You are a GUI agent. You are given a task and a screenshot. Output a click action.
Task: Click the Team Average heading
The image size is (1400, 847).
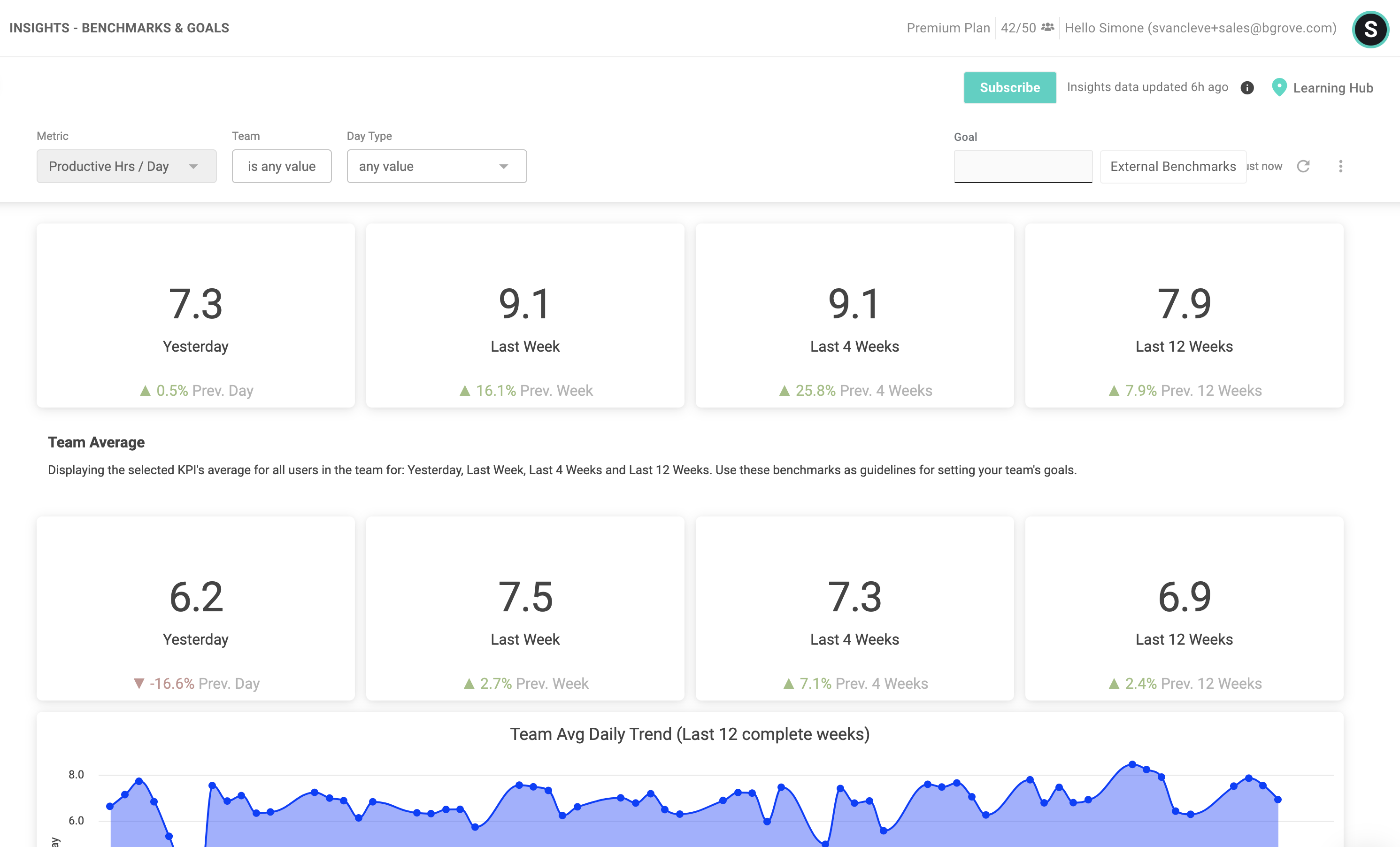[96, 442]
